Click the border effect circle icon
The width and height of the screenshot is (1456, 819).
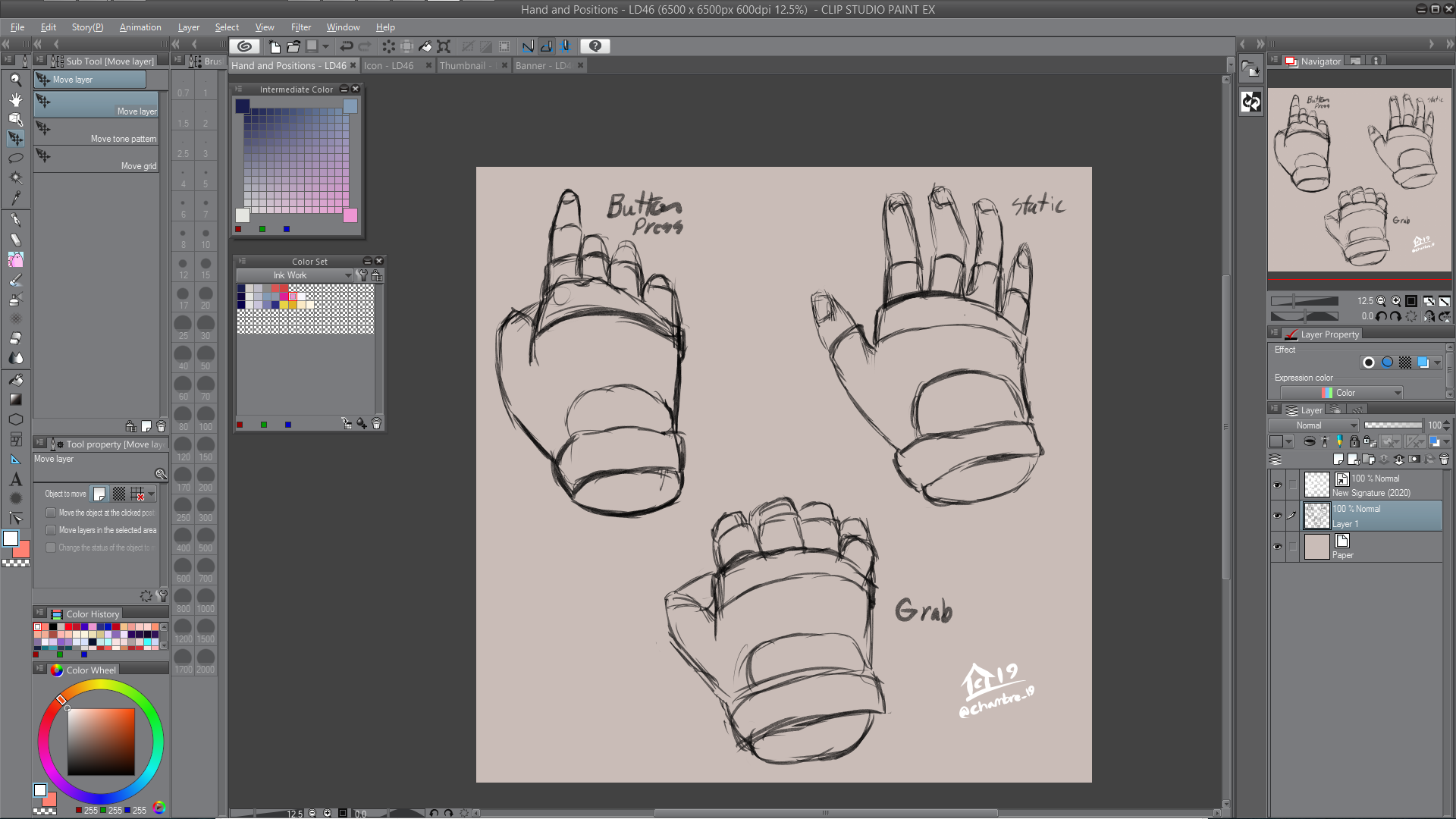tap(1368, 362)
